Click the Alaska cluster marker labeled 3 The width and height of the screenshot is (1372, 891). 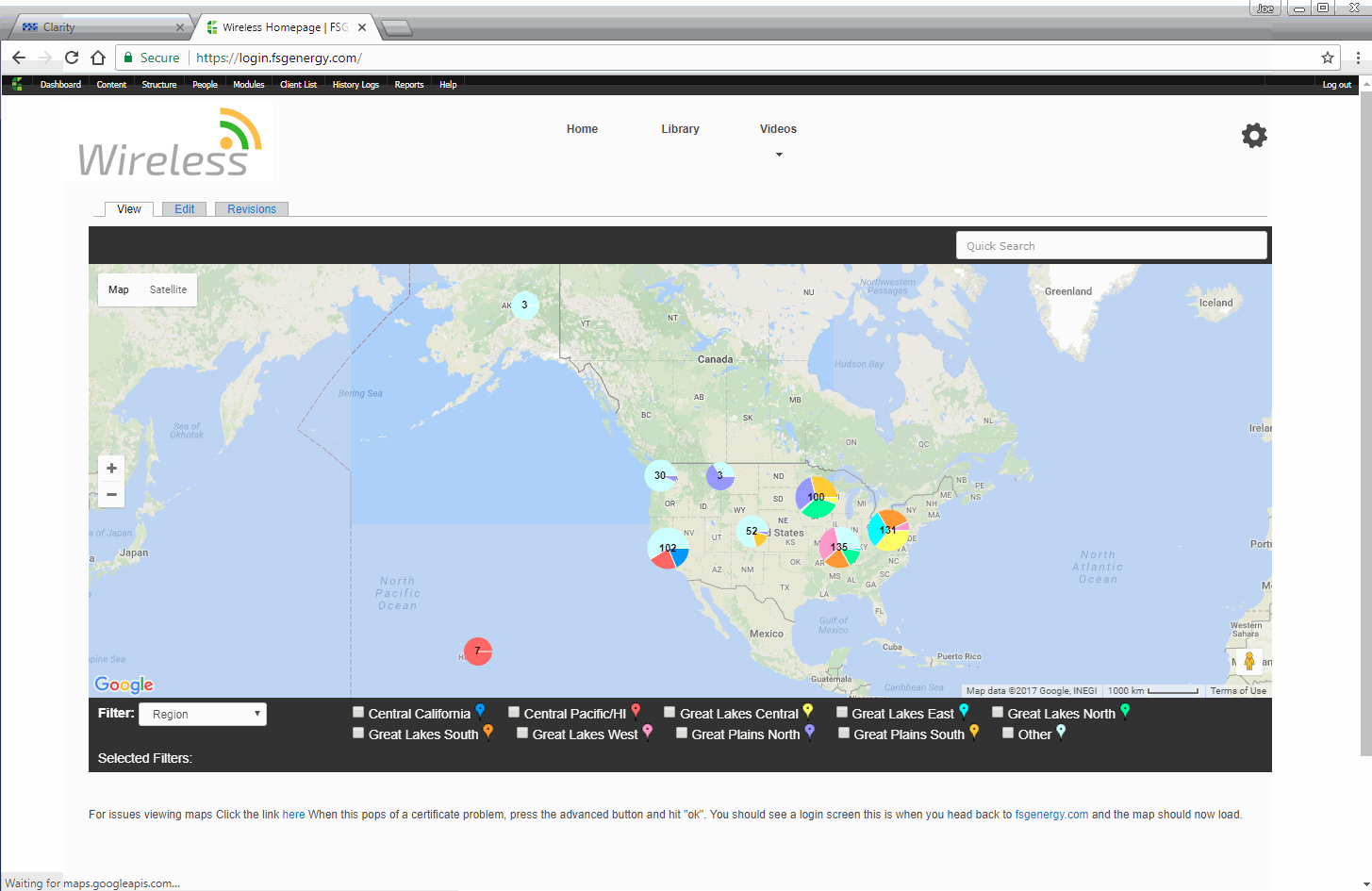click(524, 305)
